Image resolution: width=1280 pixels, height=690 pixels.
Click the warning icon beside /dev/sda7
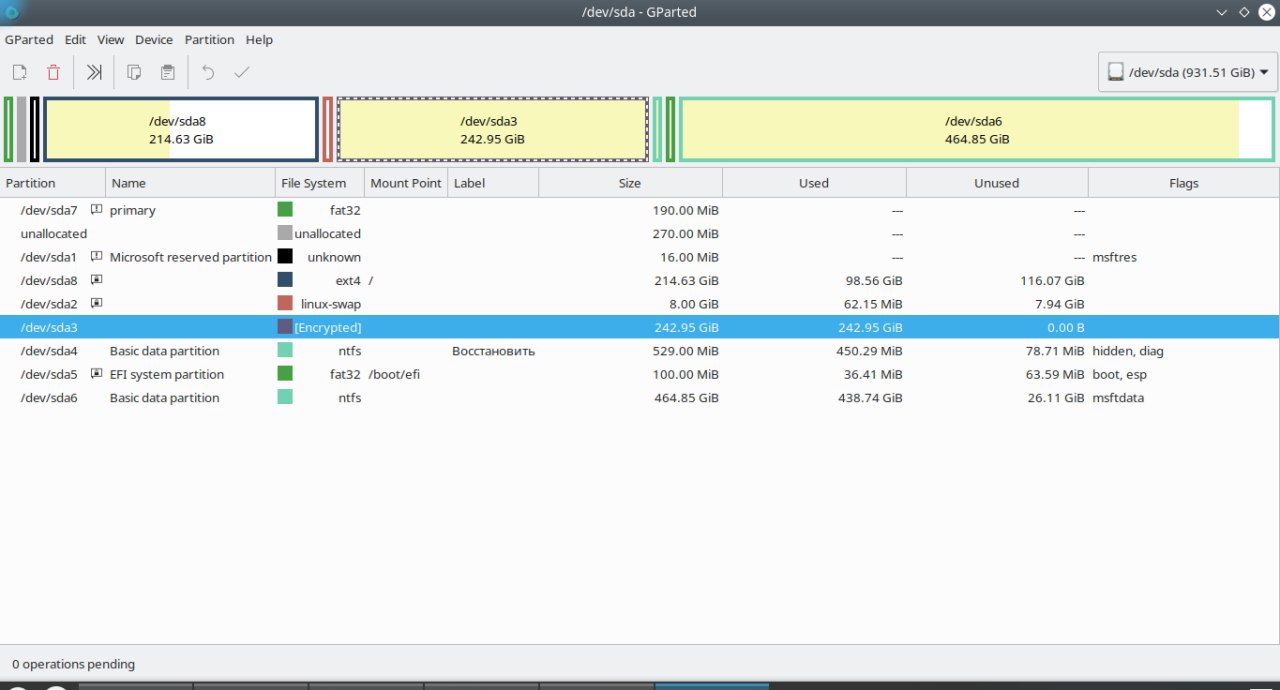click(97, 210)
